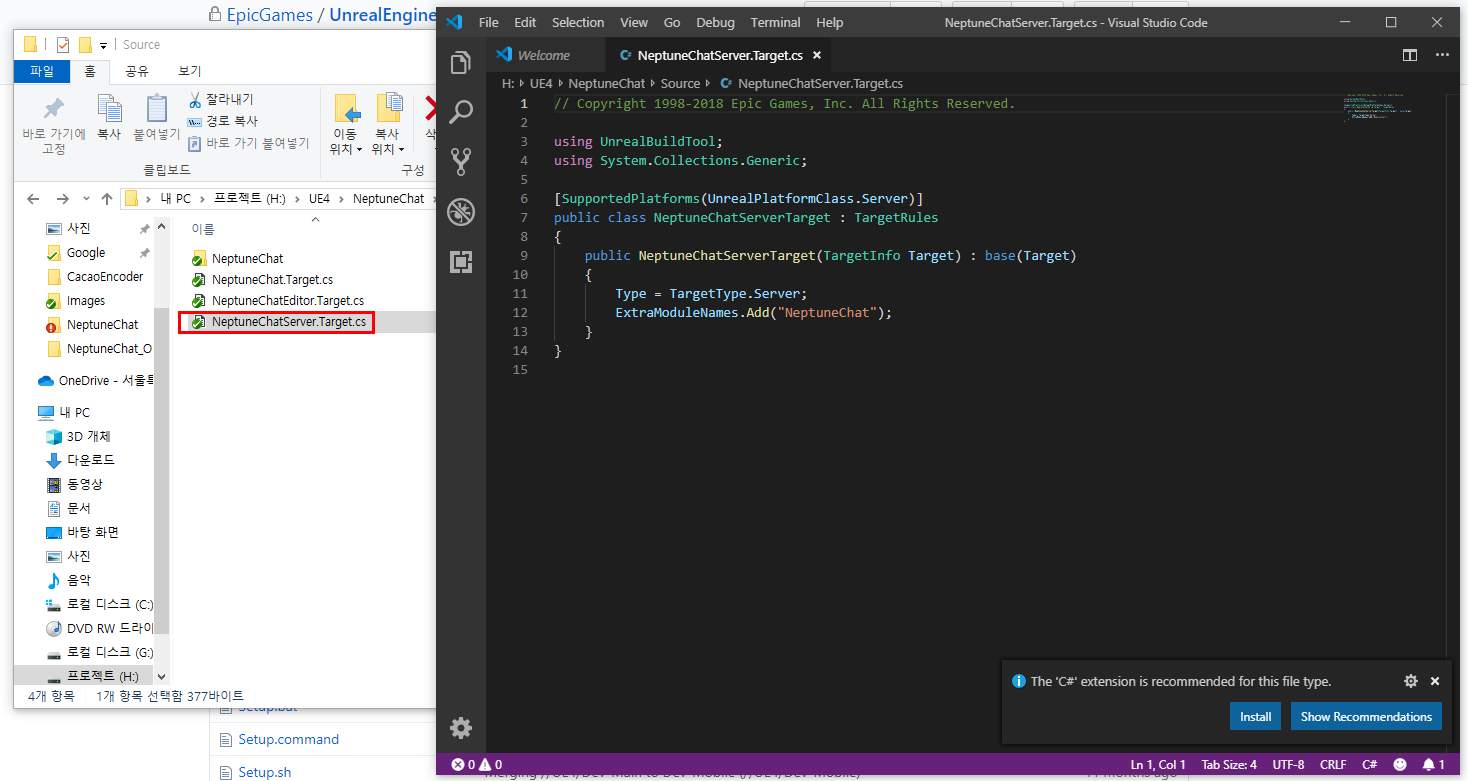The width and height of the screenshot is (1468, 781).
Task: Open the Selection menu in VS Code
Action: [578, 22]
